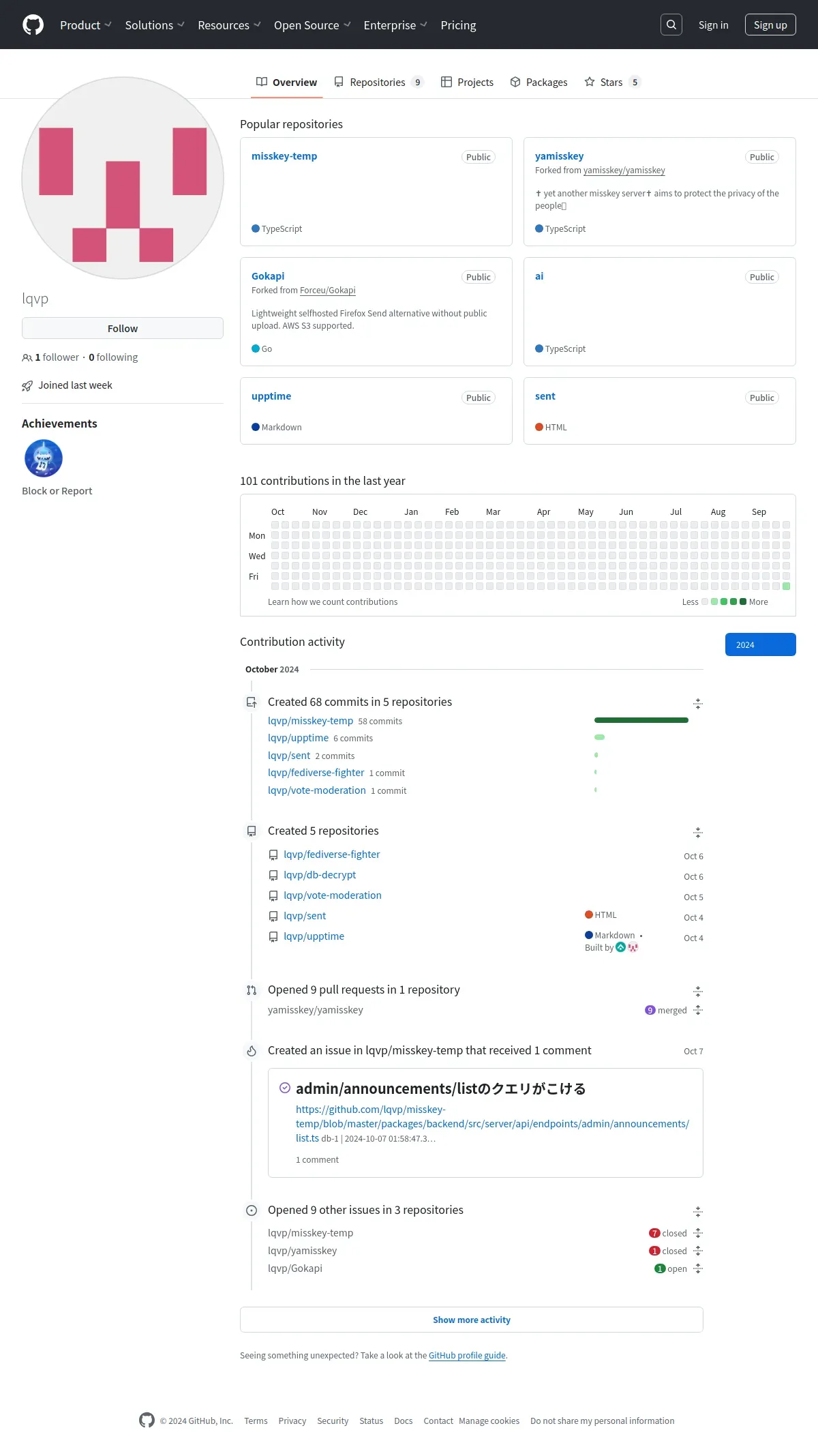The width and height of the screenshot is (818, 1456).
Task: Open lqvp/db-decrypt created repository
Action: [320, 874]
